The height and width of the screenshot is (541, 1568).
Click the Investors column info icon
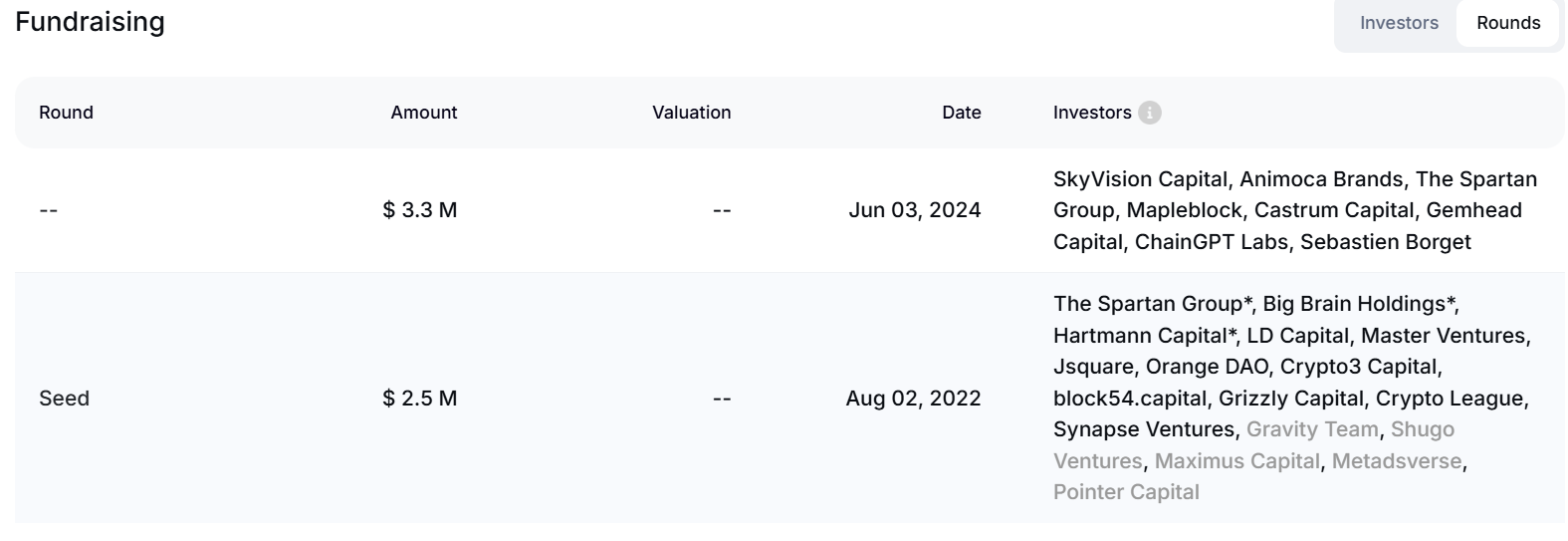coord(1149,113)
